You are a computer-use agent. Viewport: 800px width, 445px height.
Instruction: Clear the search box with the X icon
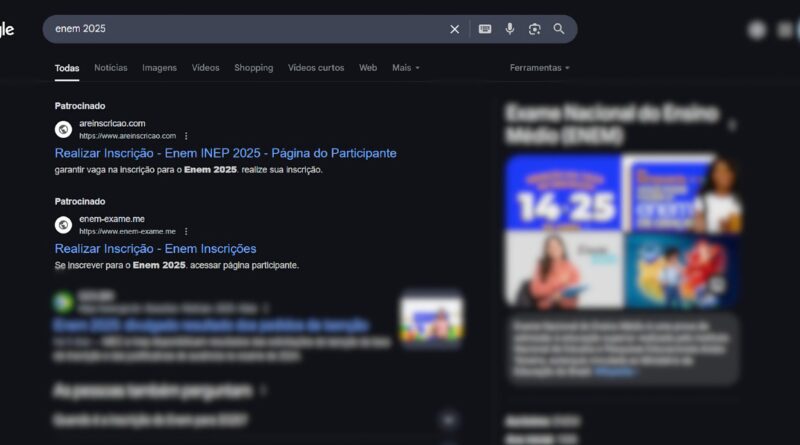click(x=455, y=29)
